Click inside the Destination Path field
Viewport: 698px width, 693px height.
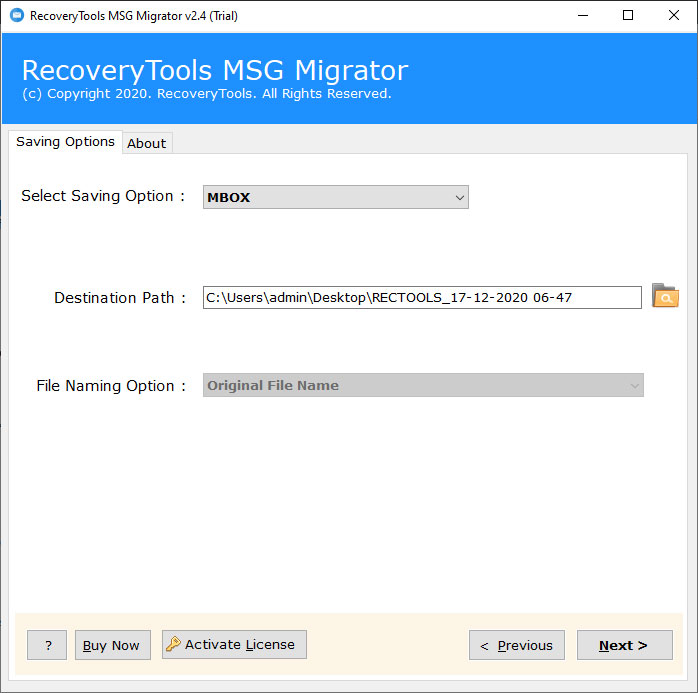pyautogui.click(x=422, y=297)
